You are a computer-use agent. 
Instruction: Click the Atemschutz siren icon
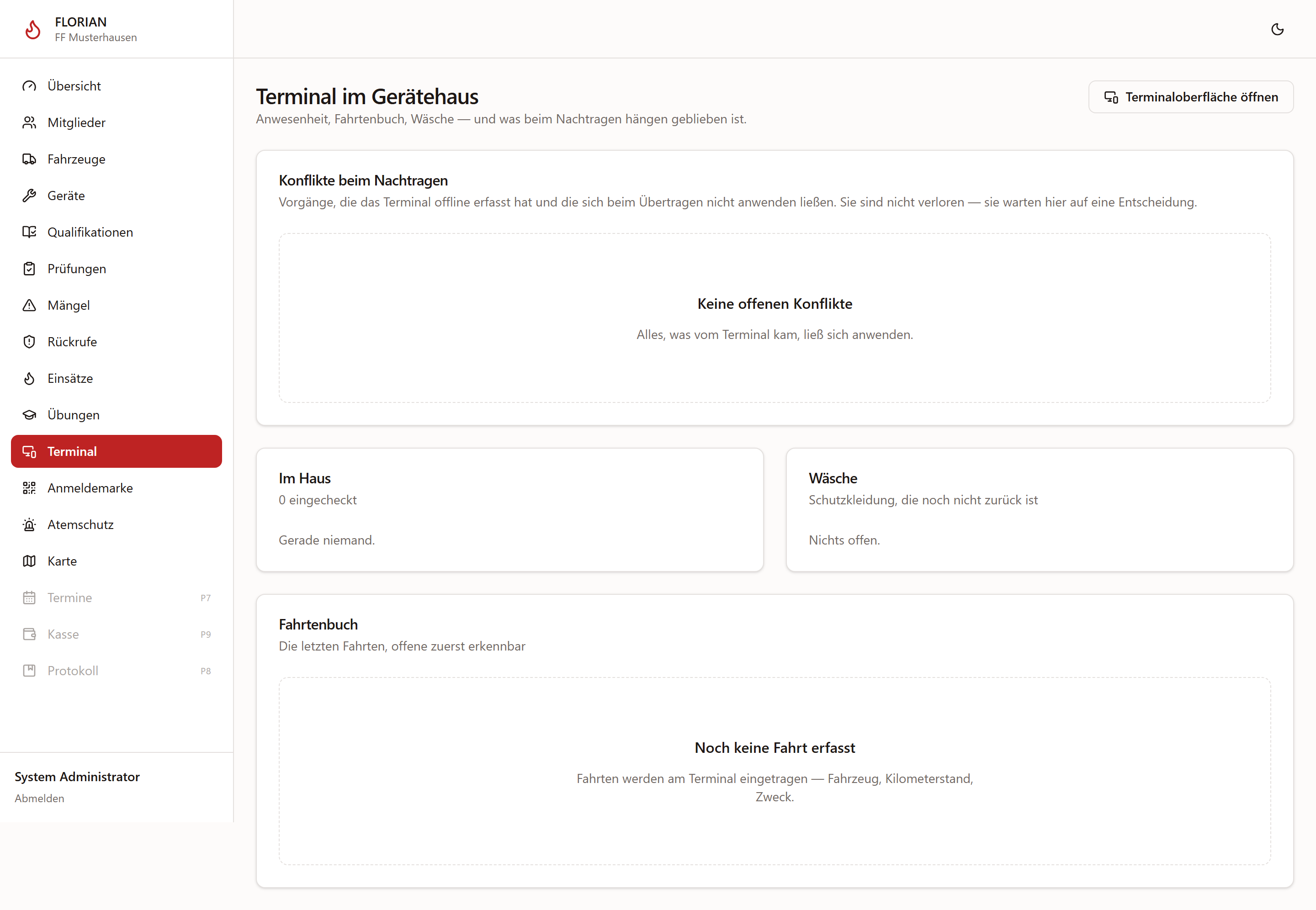(x=29, y=524)
